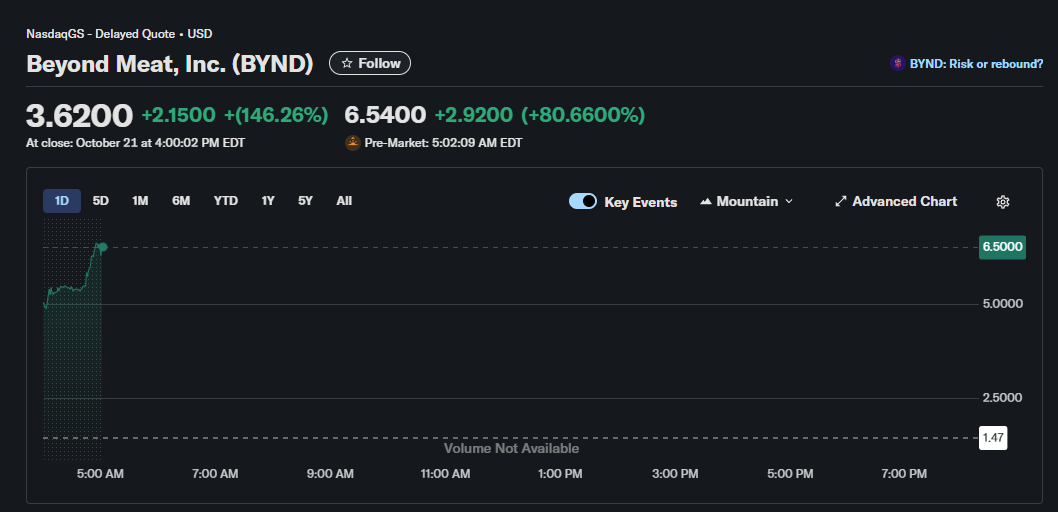The height and width of the screenshot is (512, 1058).
Task: Click the mountain chart type icon
Action: pyautogui.click(x=706, y=202)
